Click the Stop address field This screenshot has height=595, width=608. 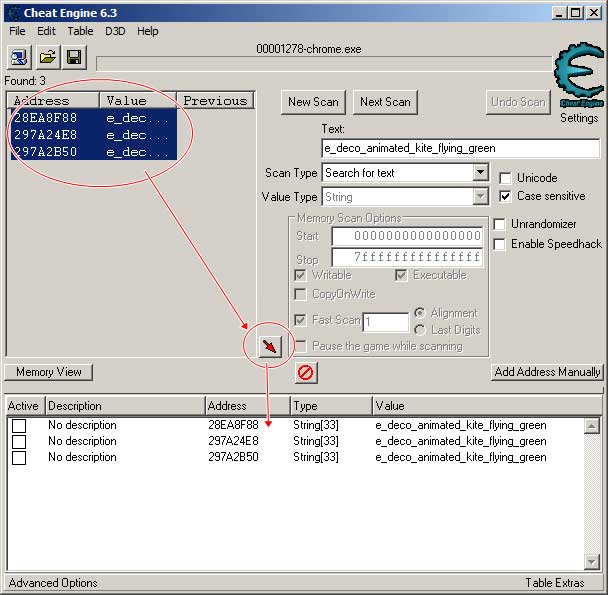pos(408,257)
